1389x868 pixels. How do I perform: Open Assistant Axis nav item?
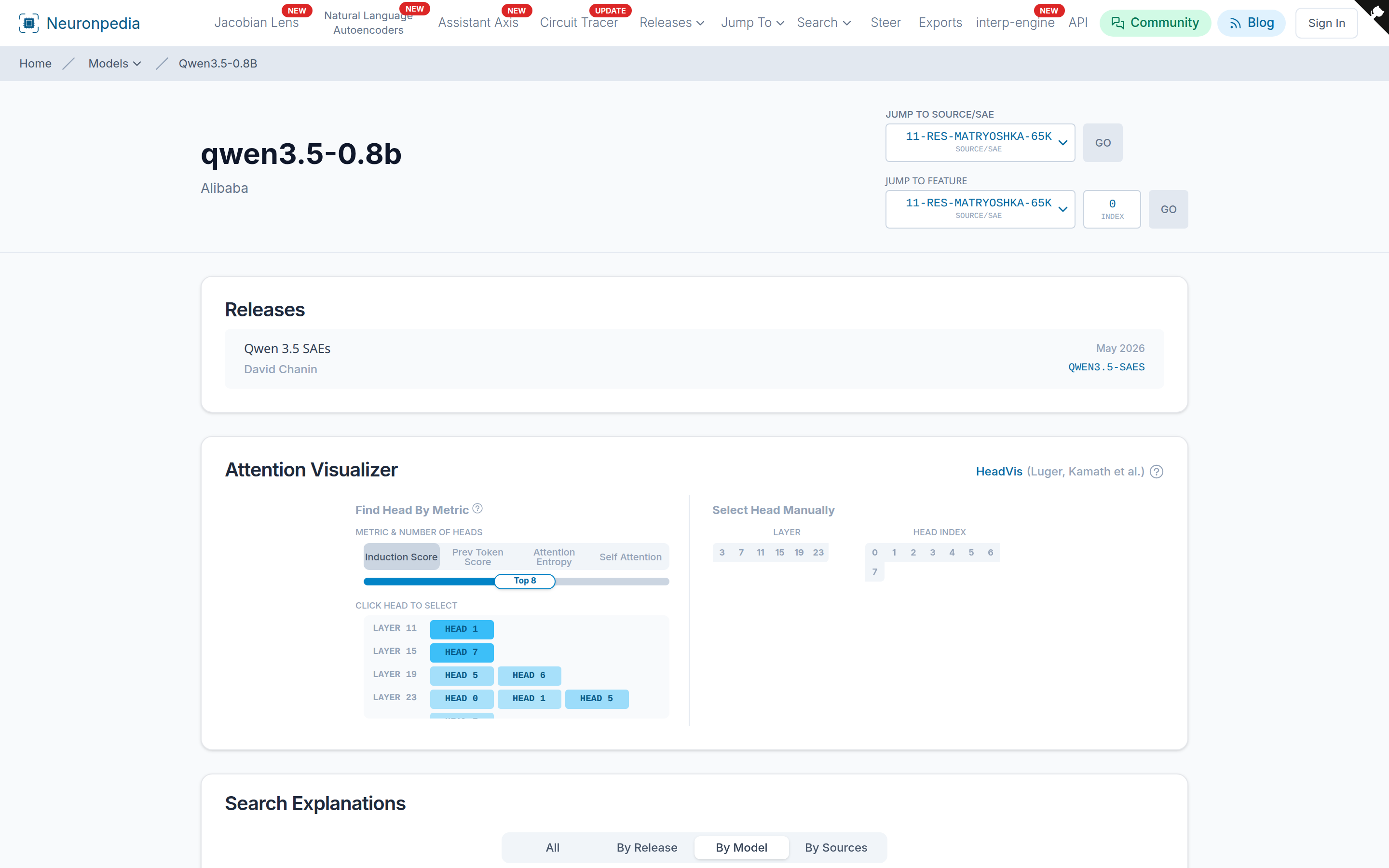coord(478,23)
